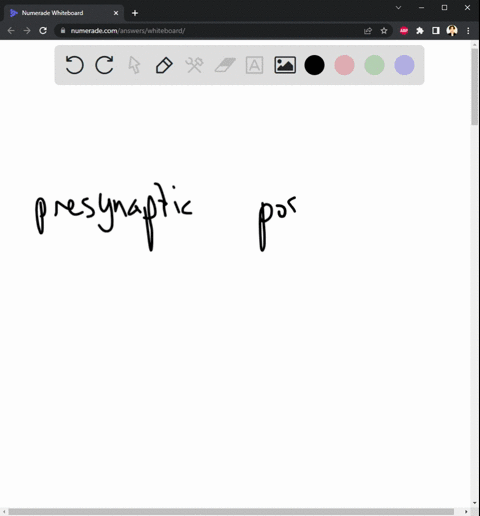The height and width of the screenshot is (516, 480).
Task: Pick the green pen color
Action: [x=374, y=65]
